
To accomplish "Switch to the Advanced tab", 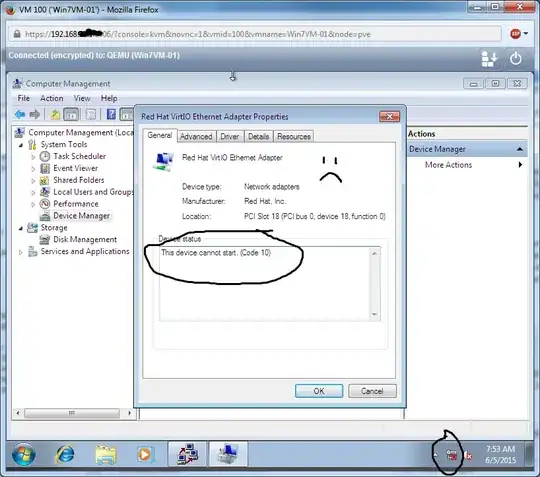I will click(196, 137).
